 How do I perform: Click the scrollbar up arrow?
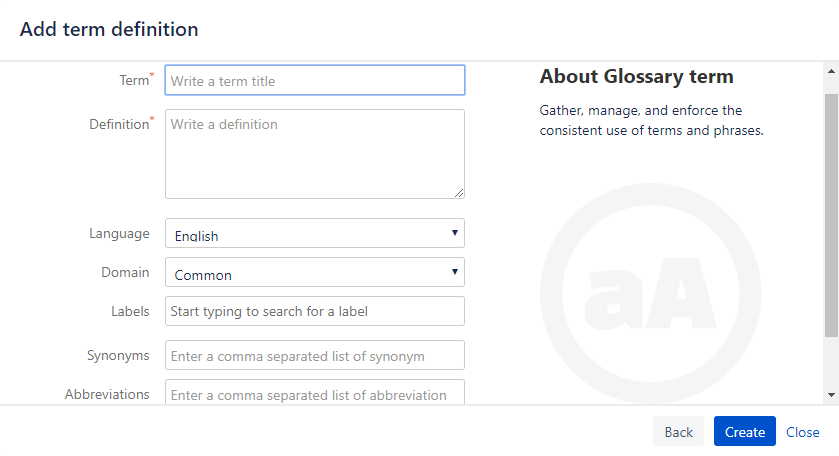(831, 72)
